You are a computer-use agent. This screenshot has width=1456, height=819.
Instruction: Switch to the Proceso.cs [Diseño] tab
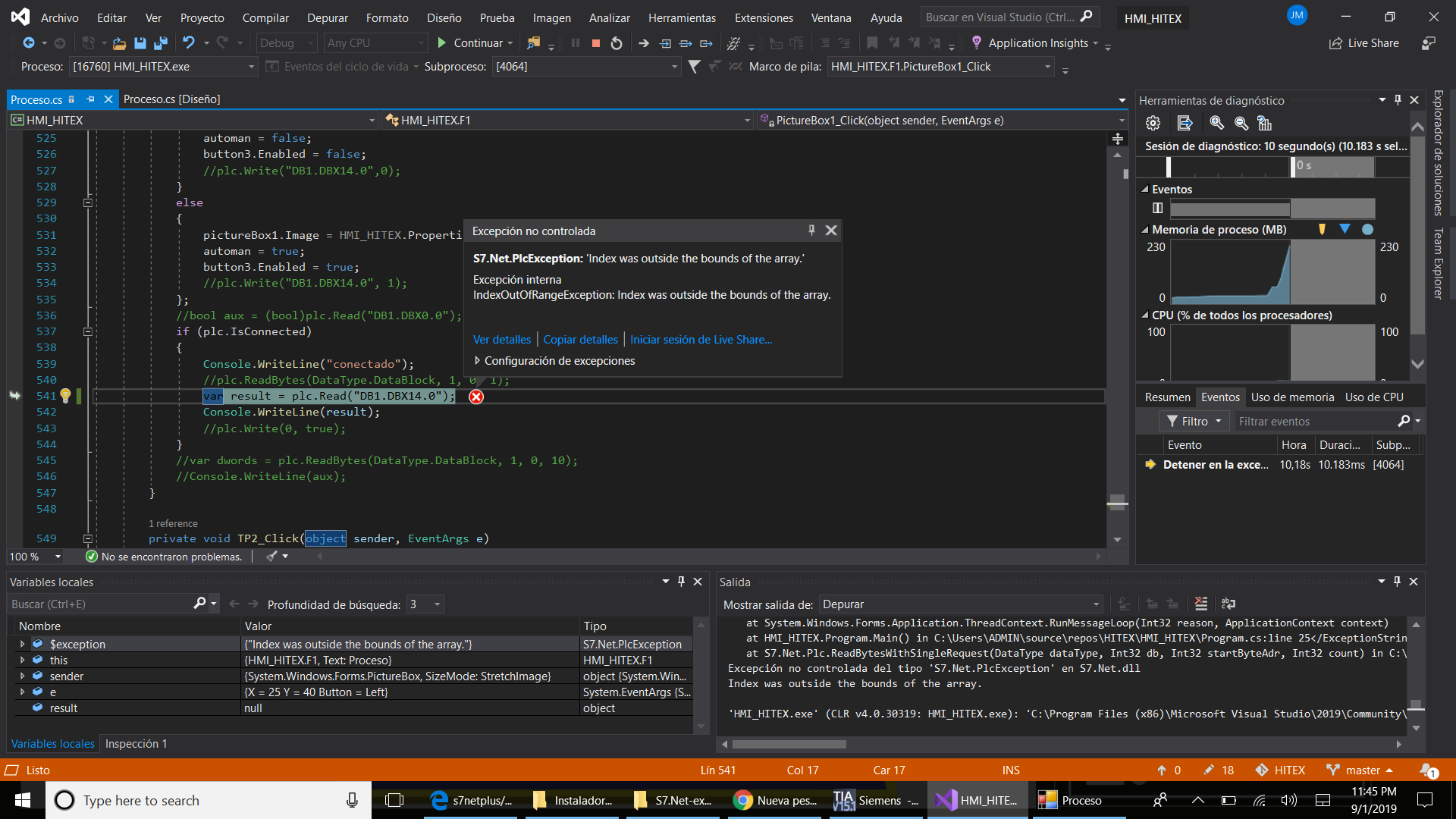[x=171, y=99]
